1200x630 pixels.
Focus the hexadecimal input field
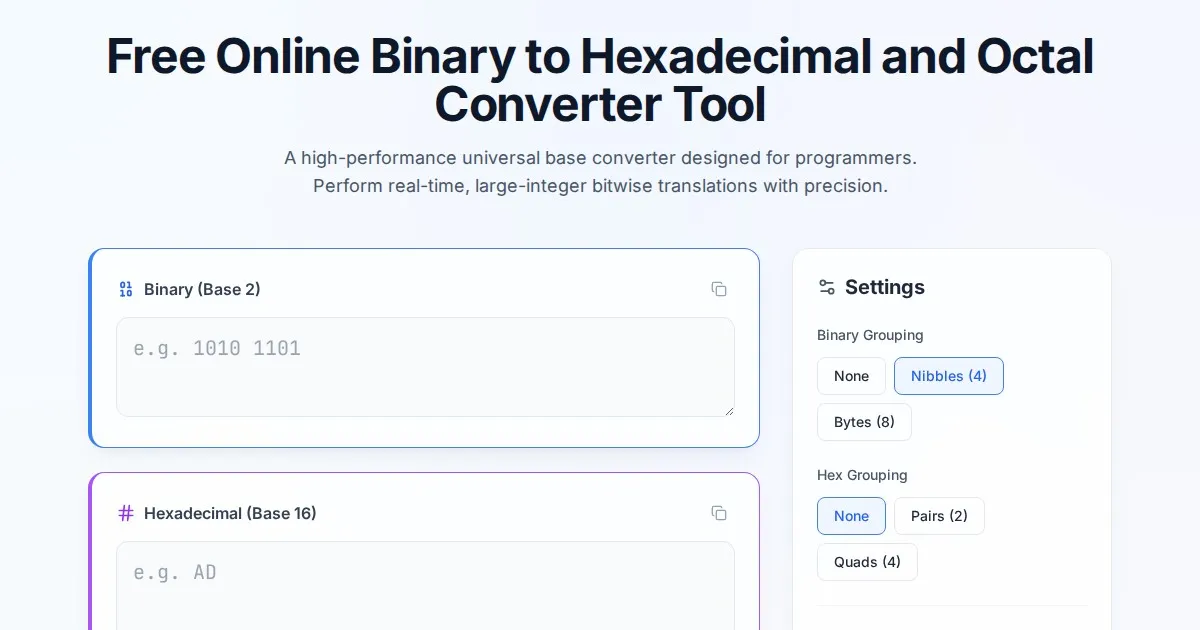(x=425, y=585)
